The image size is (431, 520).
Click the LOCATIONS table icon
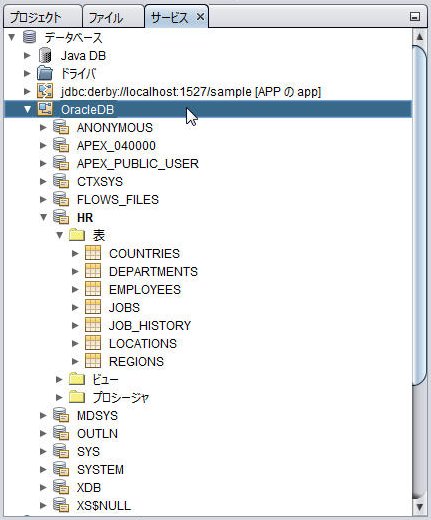[93, 343]
